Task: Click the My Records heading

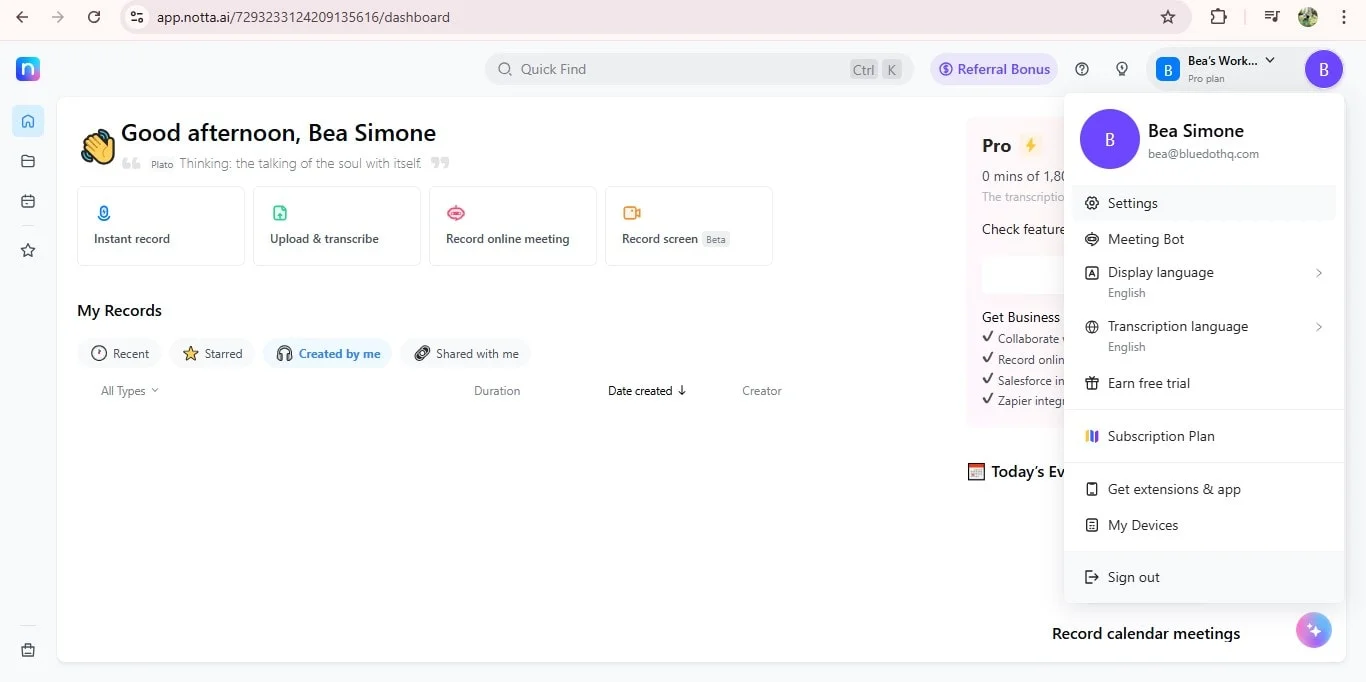Action: coord(119,310)
